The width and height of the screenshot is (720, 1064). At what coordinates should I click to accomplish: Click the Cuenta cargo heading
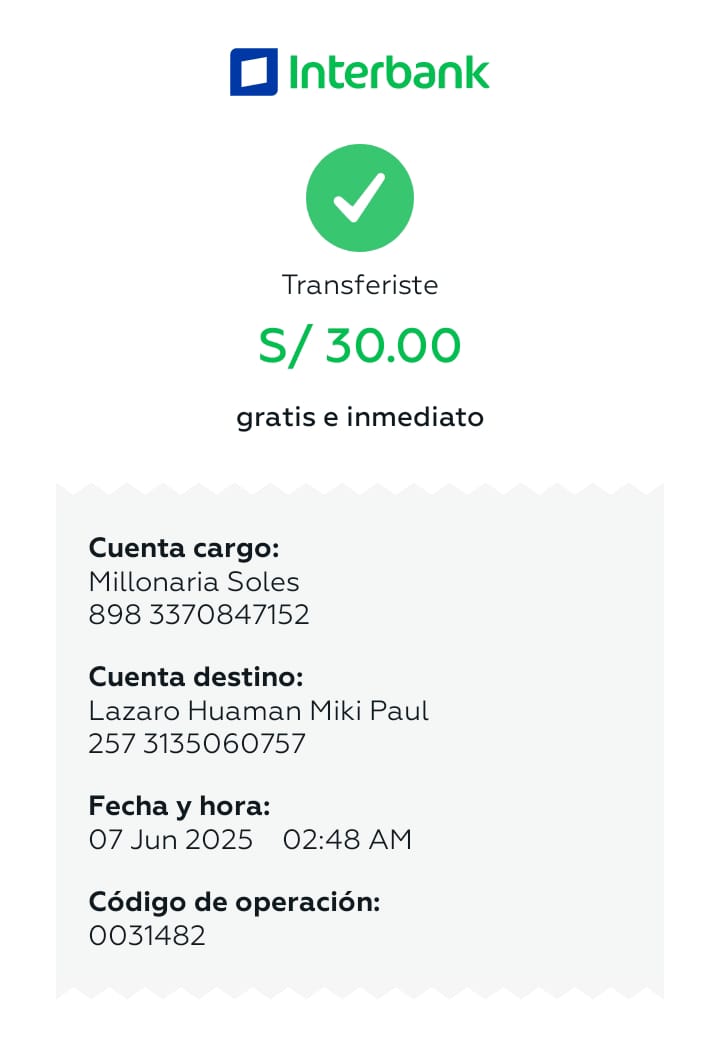point(184,548)
